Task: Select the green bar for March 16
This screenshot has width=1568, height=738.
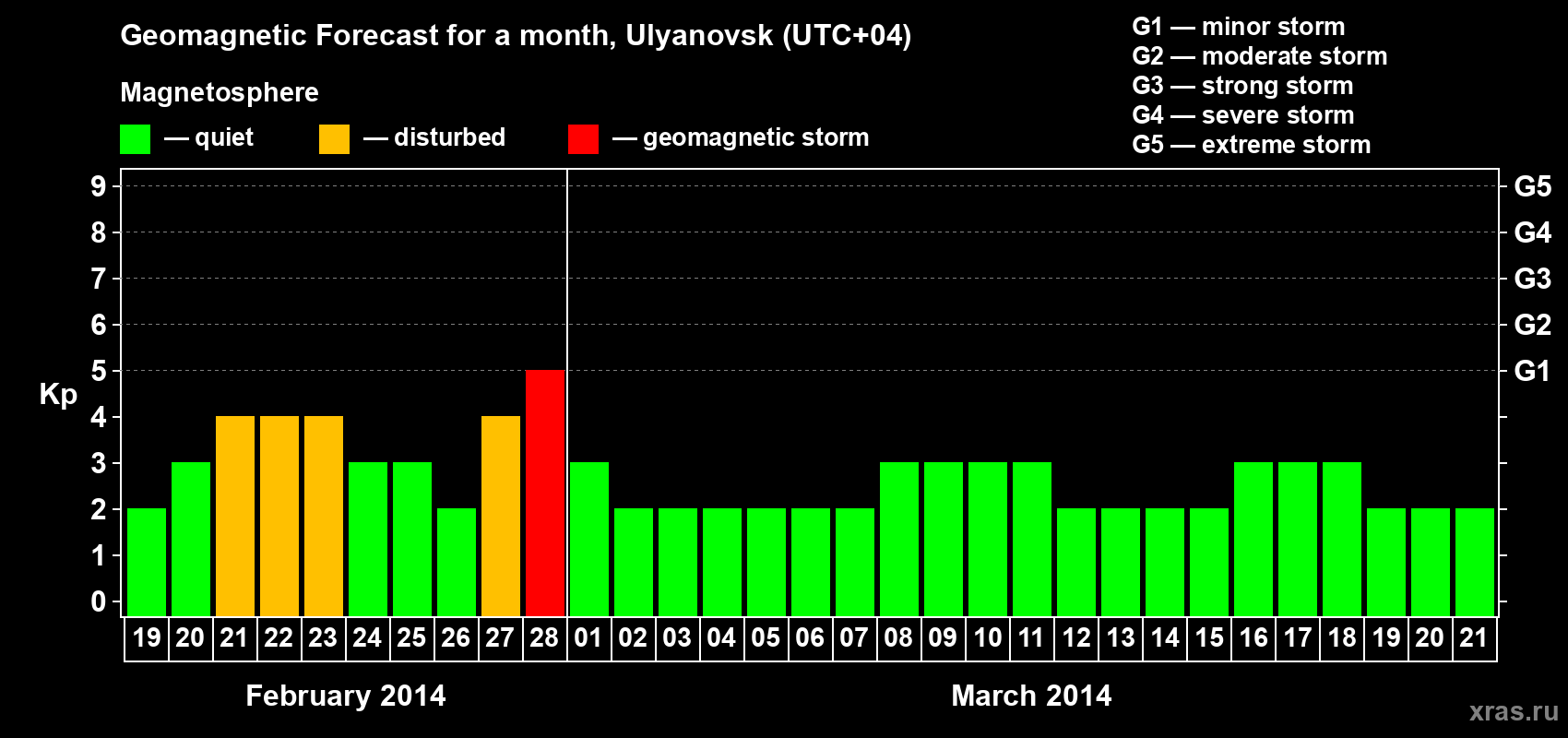Action: click(x=1253, y=539)
